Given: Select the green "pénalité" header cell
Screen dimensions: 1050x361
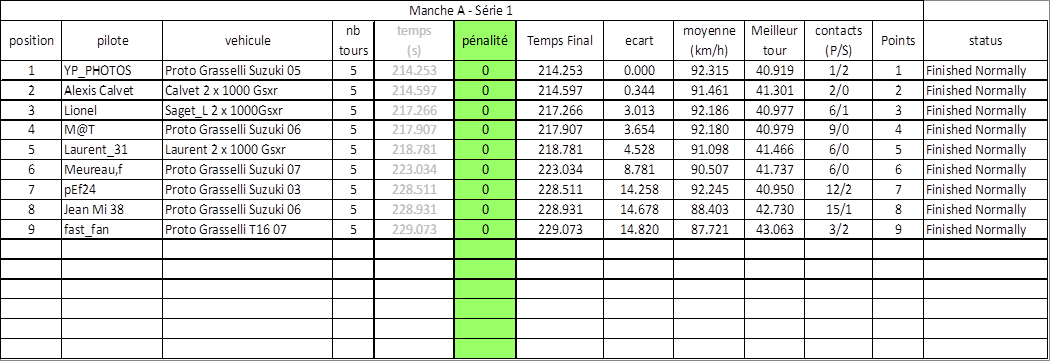Looking at the screenshot, I should click(x=485, y=41).
